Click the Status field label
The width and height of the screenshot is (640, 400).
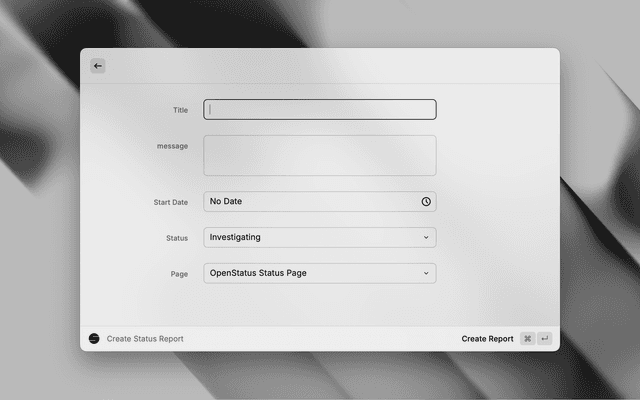(176, 238)
